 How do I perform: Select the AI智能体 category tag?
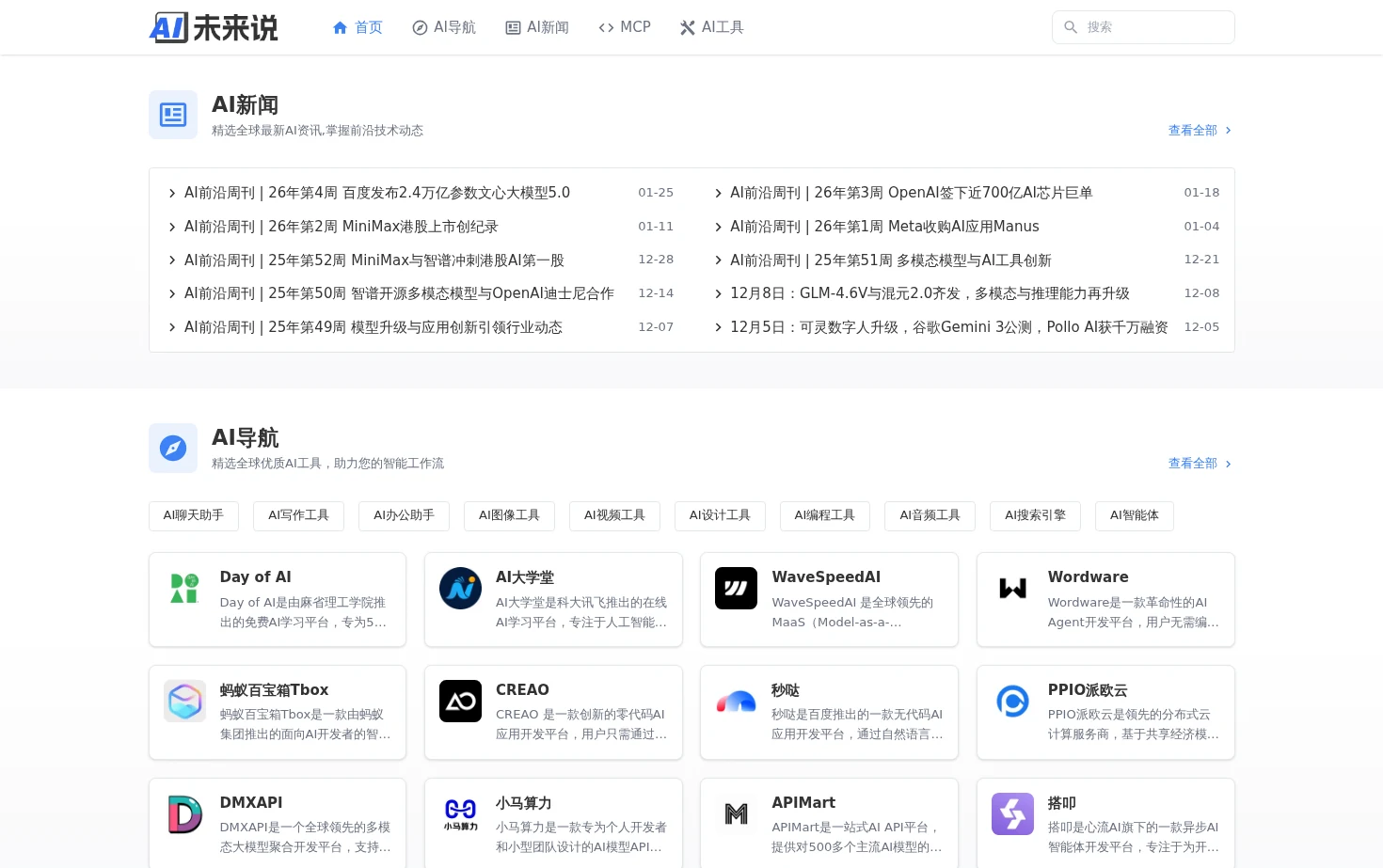(x=1135, y=515)
